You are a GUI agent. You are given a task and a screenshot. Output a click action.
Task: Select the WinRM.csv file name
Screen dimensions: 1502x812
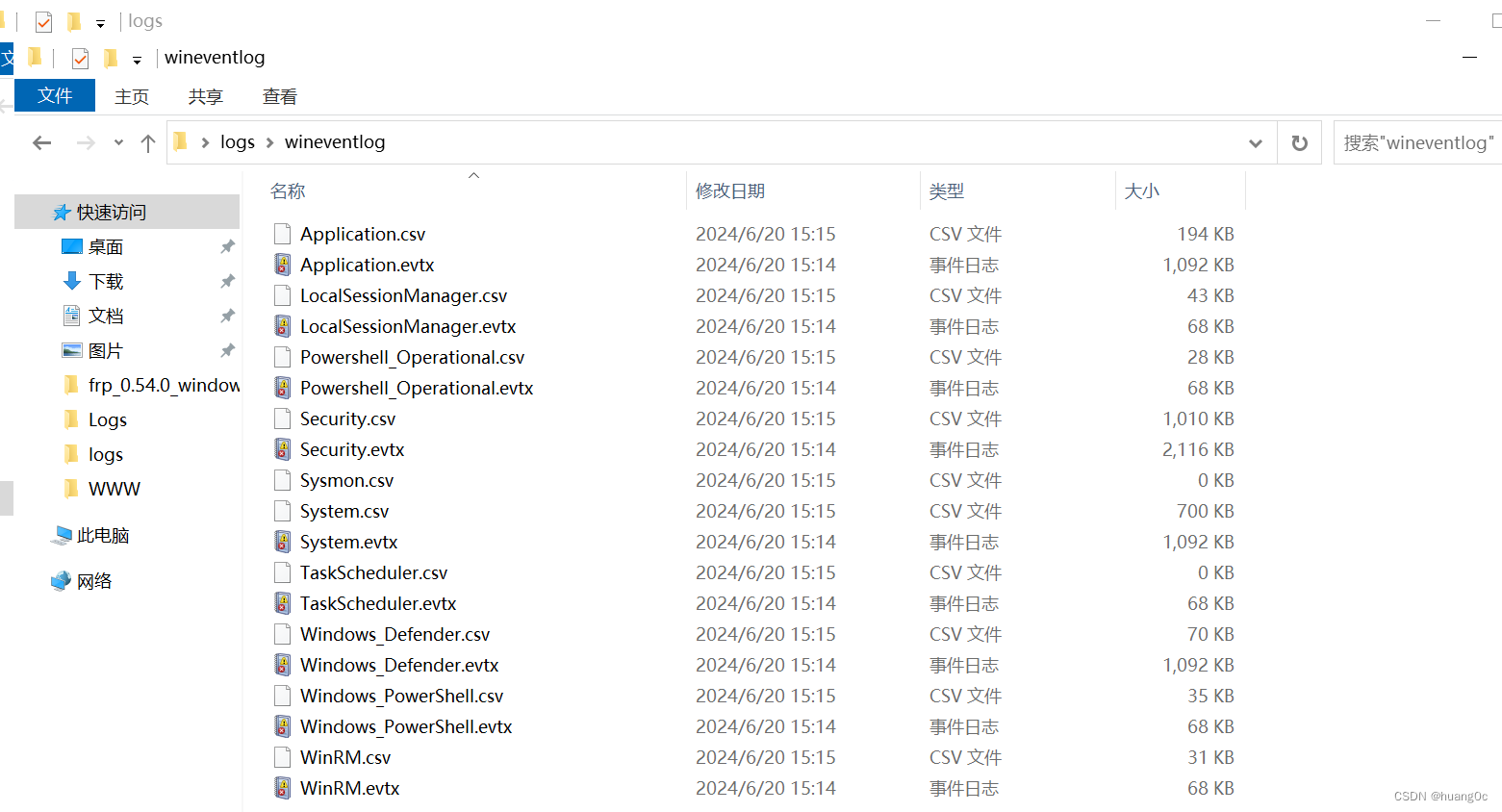pyautogui.click(x=345, y=757)
